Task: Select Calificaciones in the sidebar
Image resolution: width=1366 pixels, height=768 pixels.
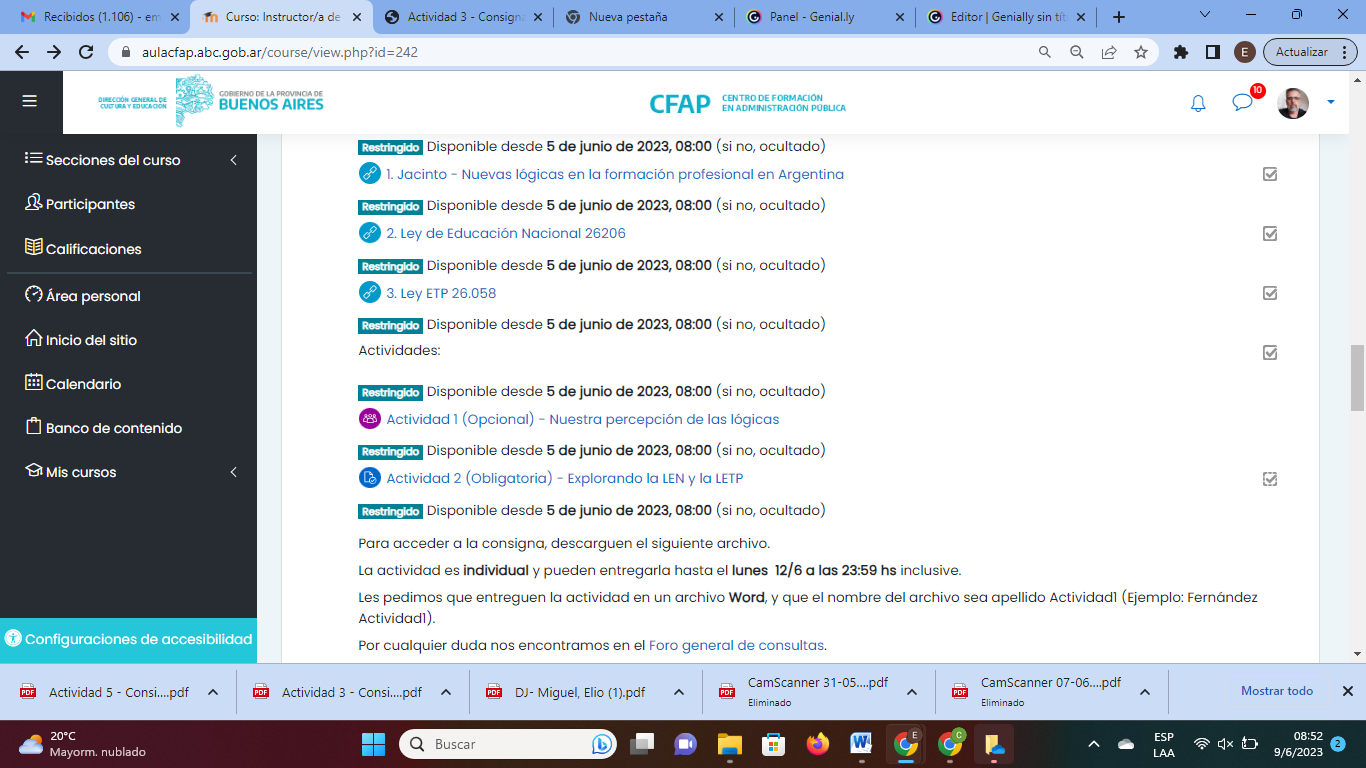Action: 93,249
